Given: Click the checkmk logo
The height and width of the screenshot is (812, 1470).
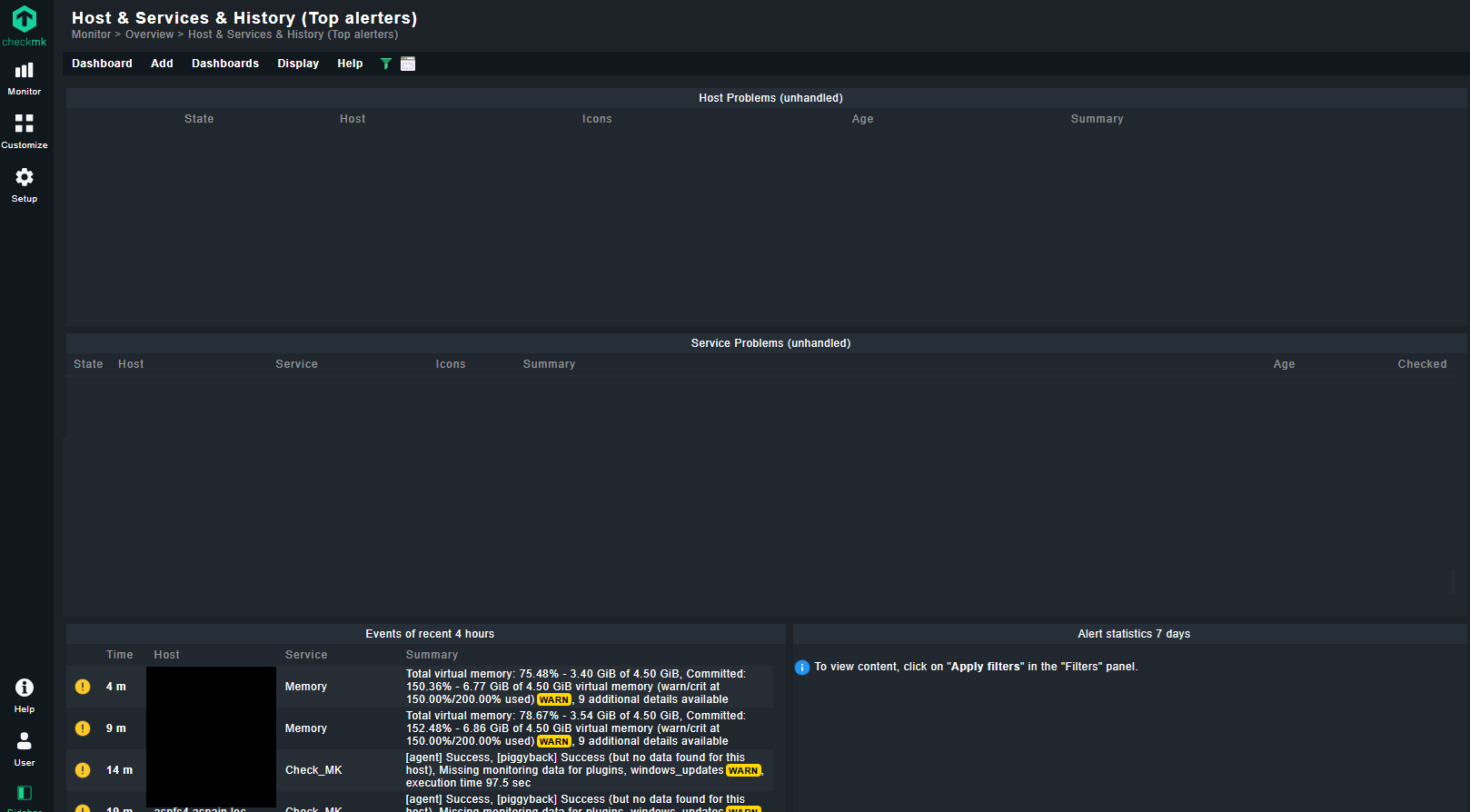Looking at the screenshot, I should tap(25, 25).
